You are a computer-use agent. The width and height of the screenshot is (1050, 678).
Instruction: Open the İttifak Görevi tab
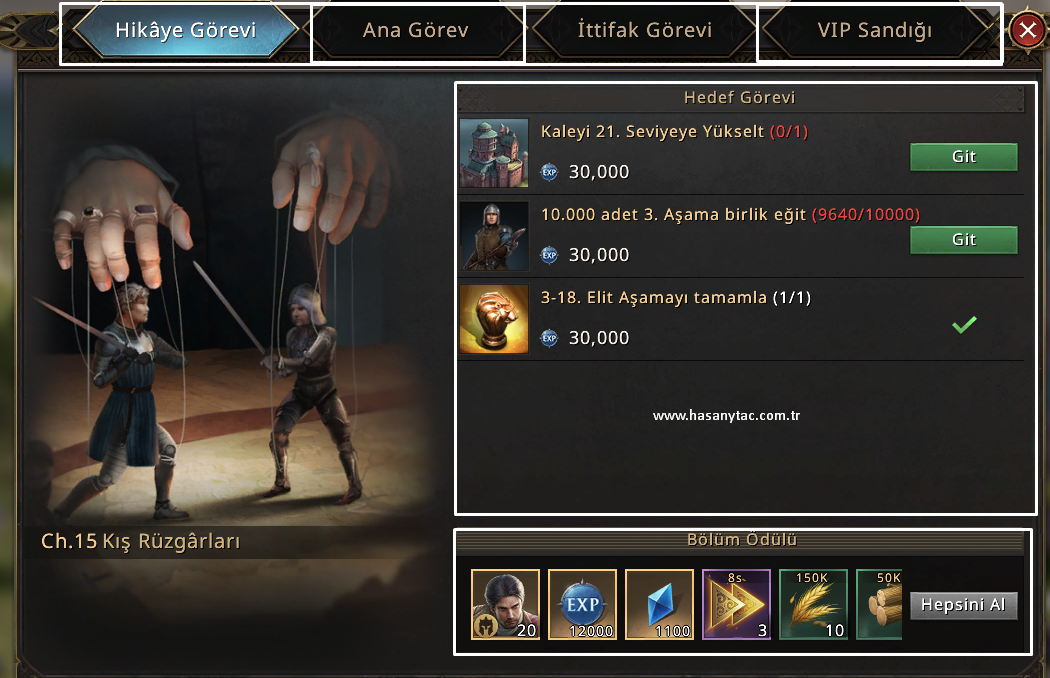click(x=644, y=30)
